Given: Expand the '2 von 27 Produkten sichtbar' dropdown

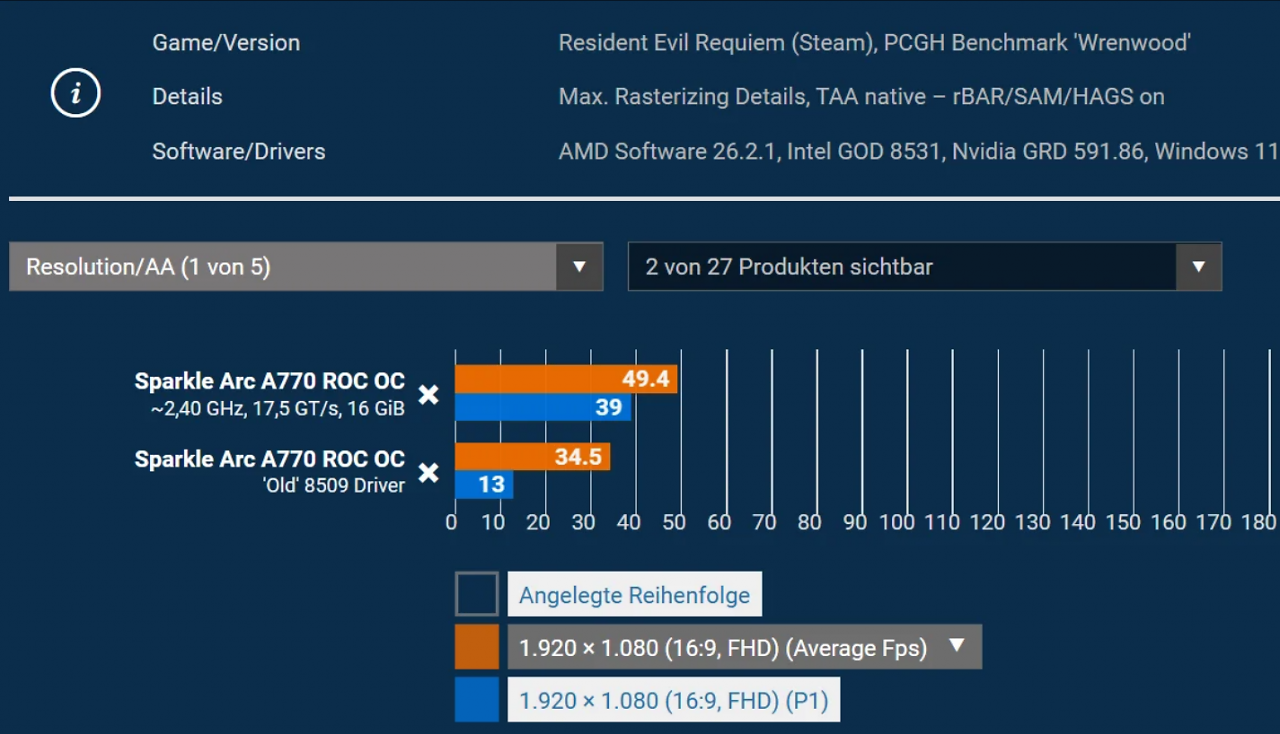Looking at the screenshot, I should click(x=925, y=267).
